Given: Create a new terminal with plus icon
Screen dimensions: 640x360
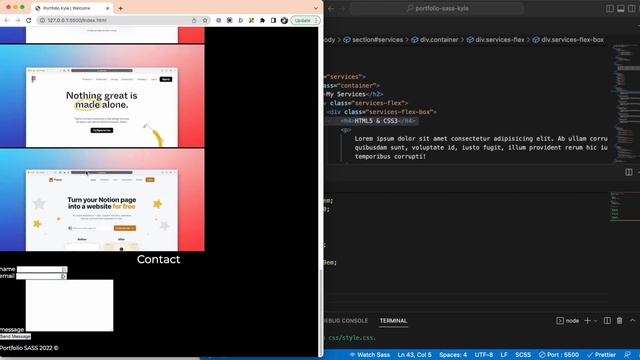Looking at the screenshot, I should (x=587, y=321).
